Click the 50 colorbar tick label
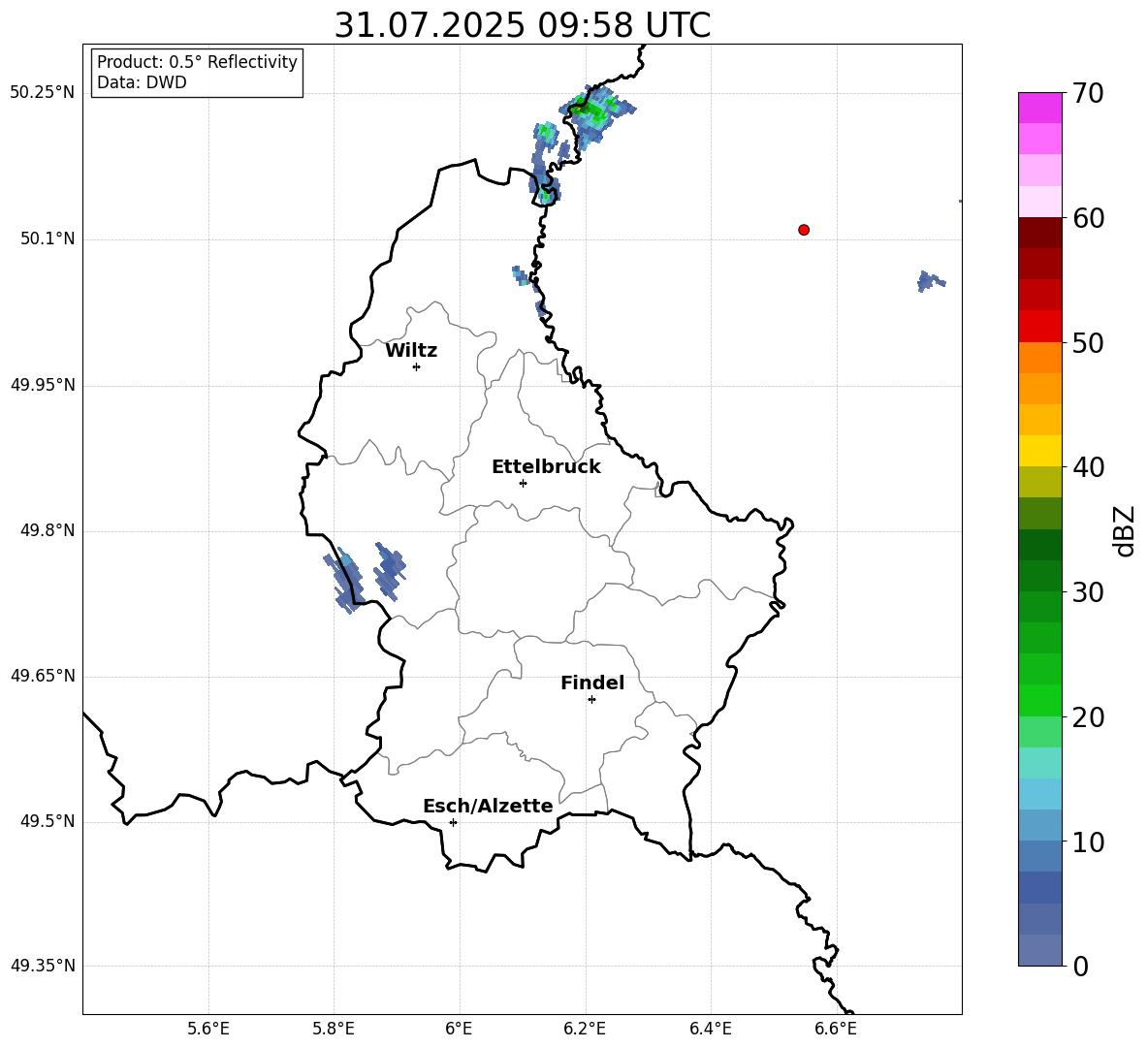1148x1048 pixels. click(1088, 342)
